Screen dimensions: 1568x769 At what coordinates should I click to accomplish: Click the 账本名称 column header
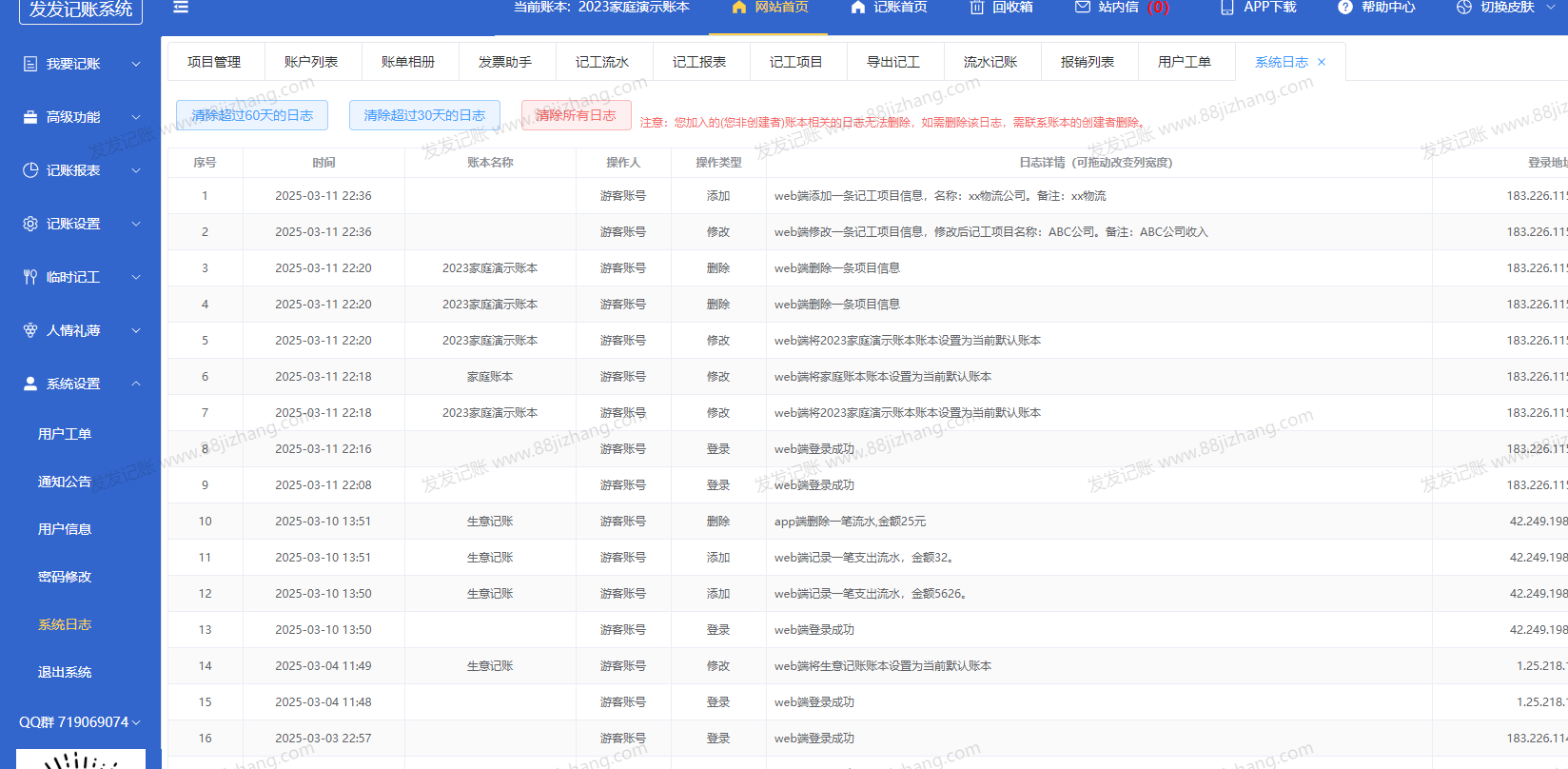click(490, 163)
